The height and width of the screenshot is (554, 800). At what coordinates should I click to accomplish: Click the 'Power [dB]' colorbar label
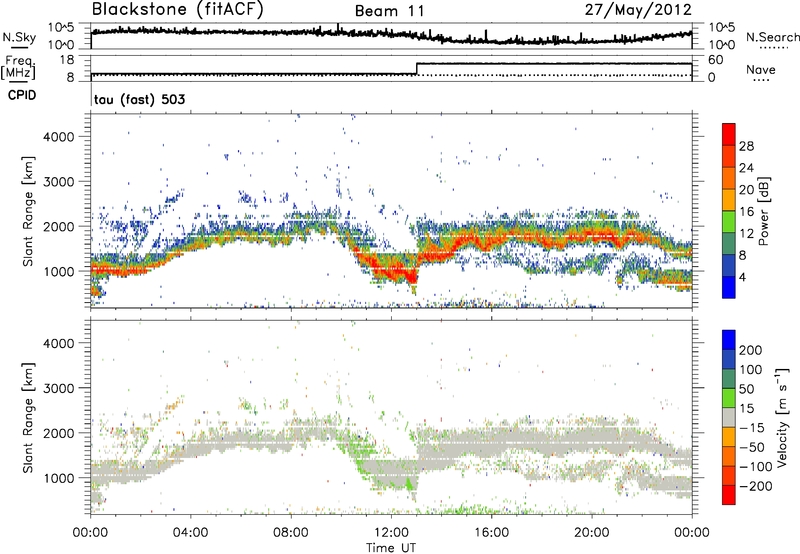(x=763, y=211)
